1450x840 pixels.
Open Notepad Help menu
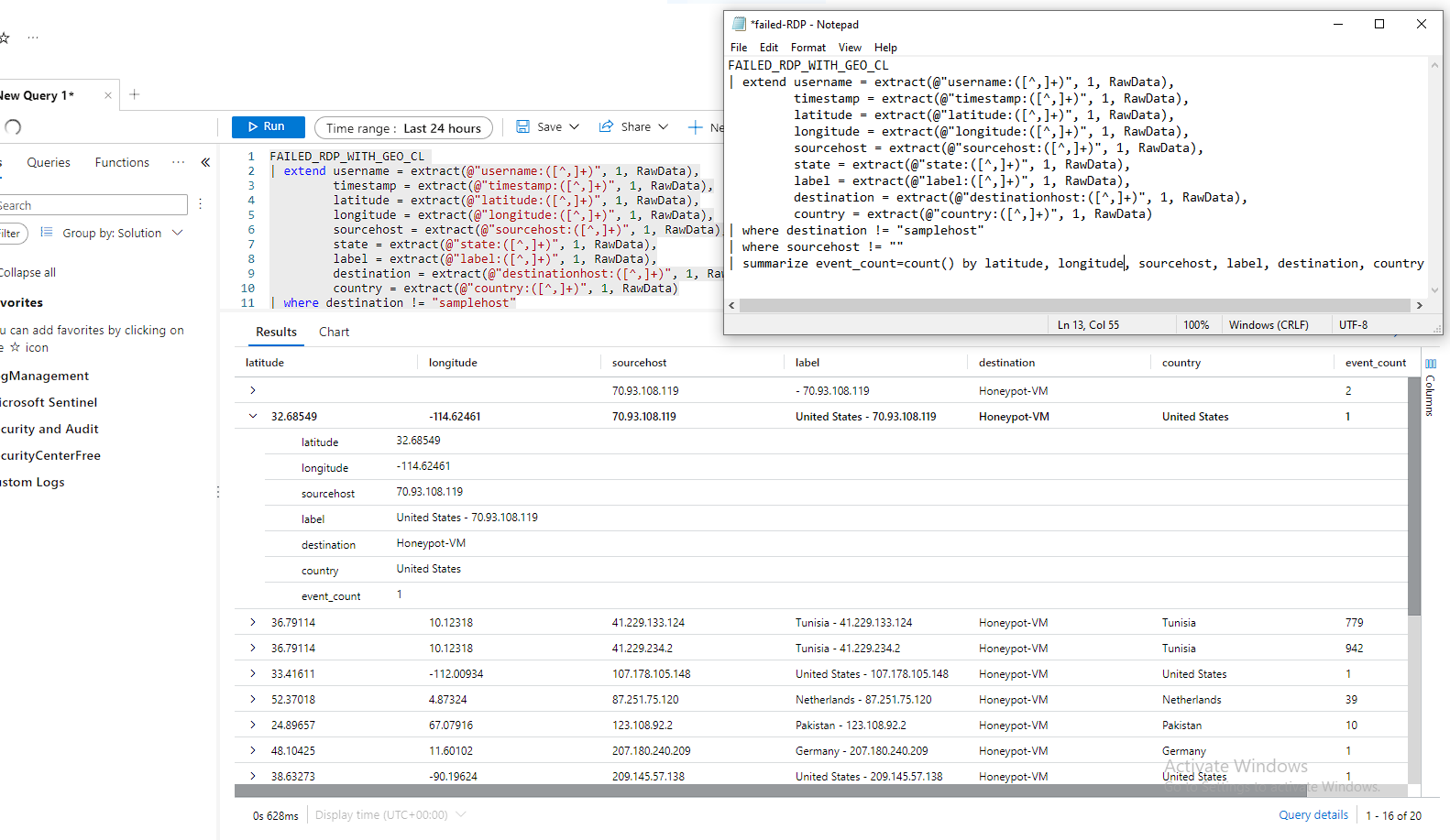pyautogui.click(x=885, y=48)
